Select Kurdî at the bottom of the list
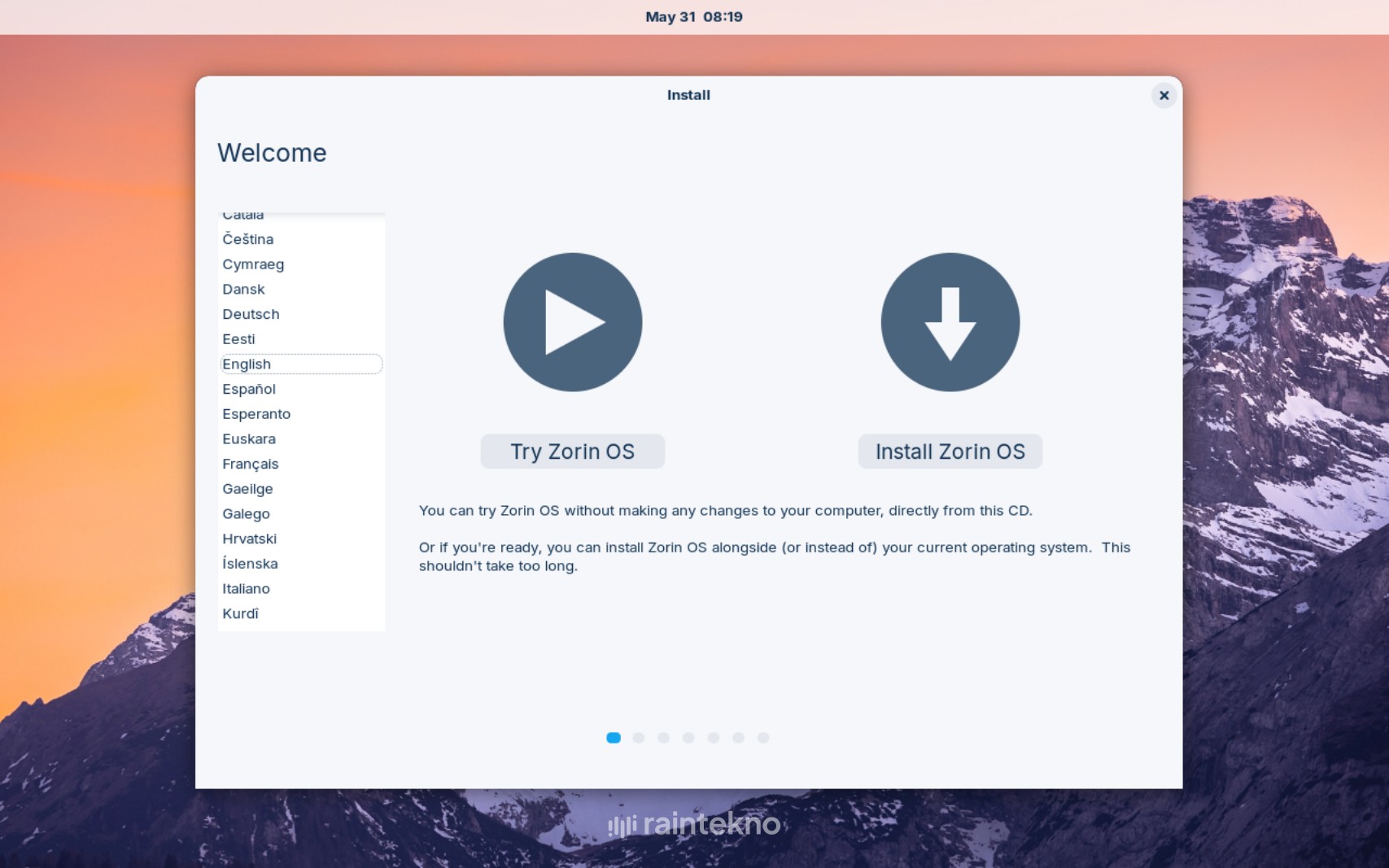The height and width of the screenshot is (868, 1389). (240, 613)
